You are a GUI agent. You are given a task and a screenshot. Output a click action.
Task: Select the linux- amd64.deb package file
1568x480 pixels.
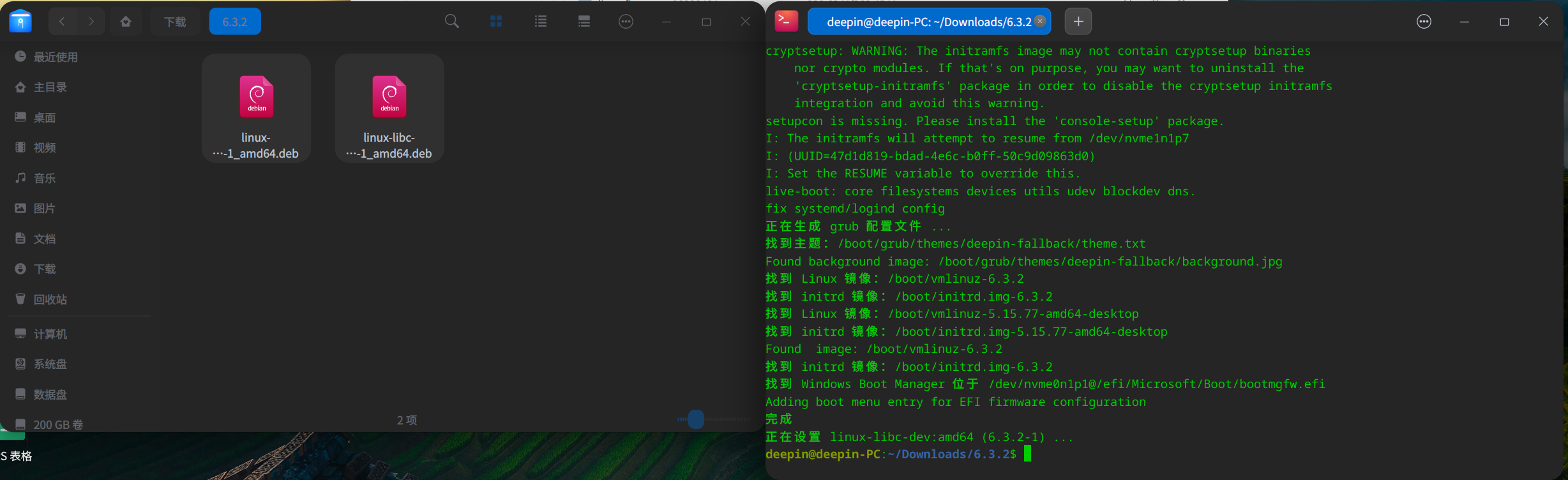pyautogui.click(x=256, y=108)
